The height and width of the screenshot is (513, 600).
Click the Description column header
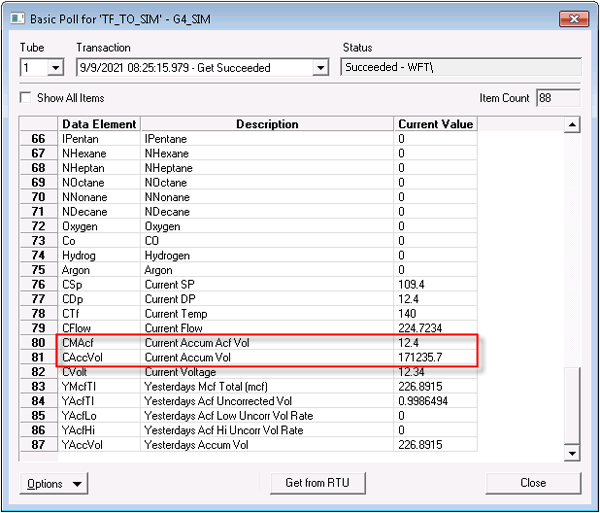coord(267,124)
